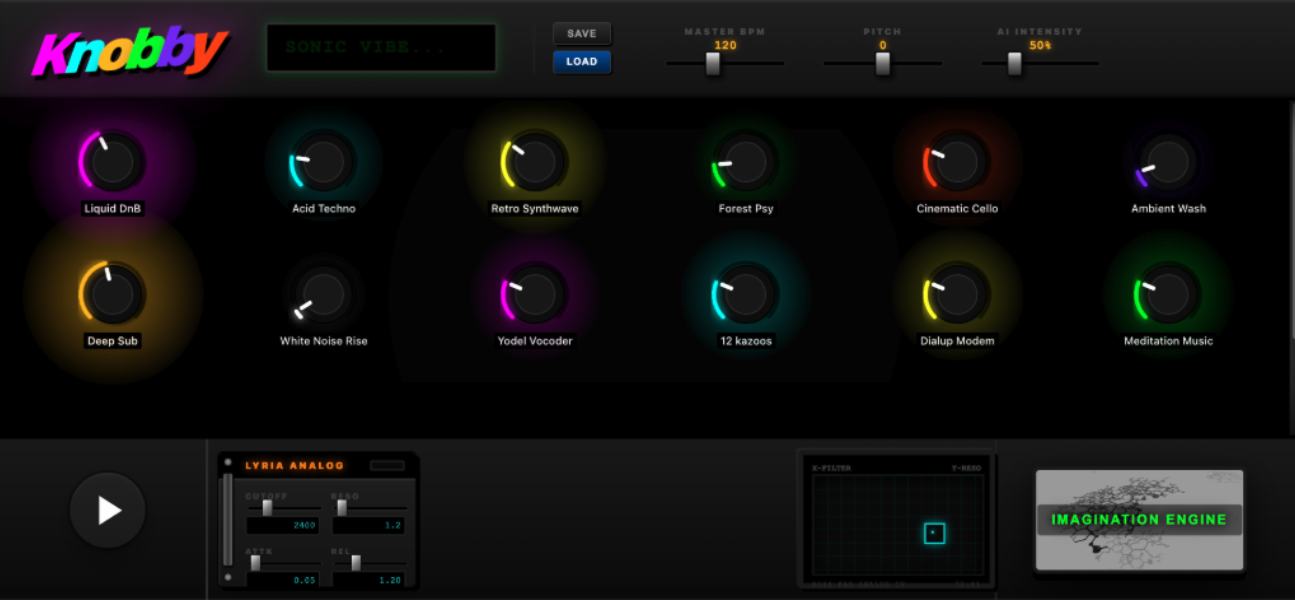Screen dimensions: 1295x600
Task: Select the Retro Synthwave knob
Action: coord(534,163)
